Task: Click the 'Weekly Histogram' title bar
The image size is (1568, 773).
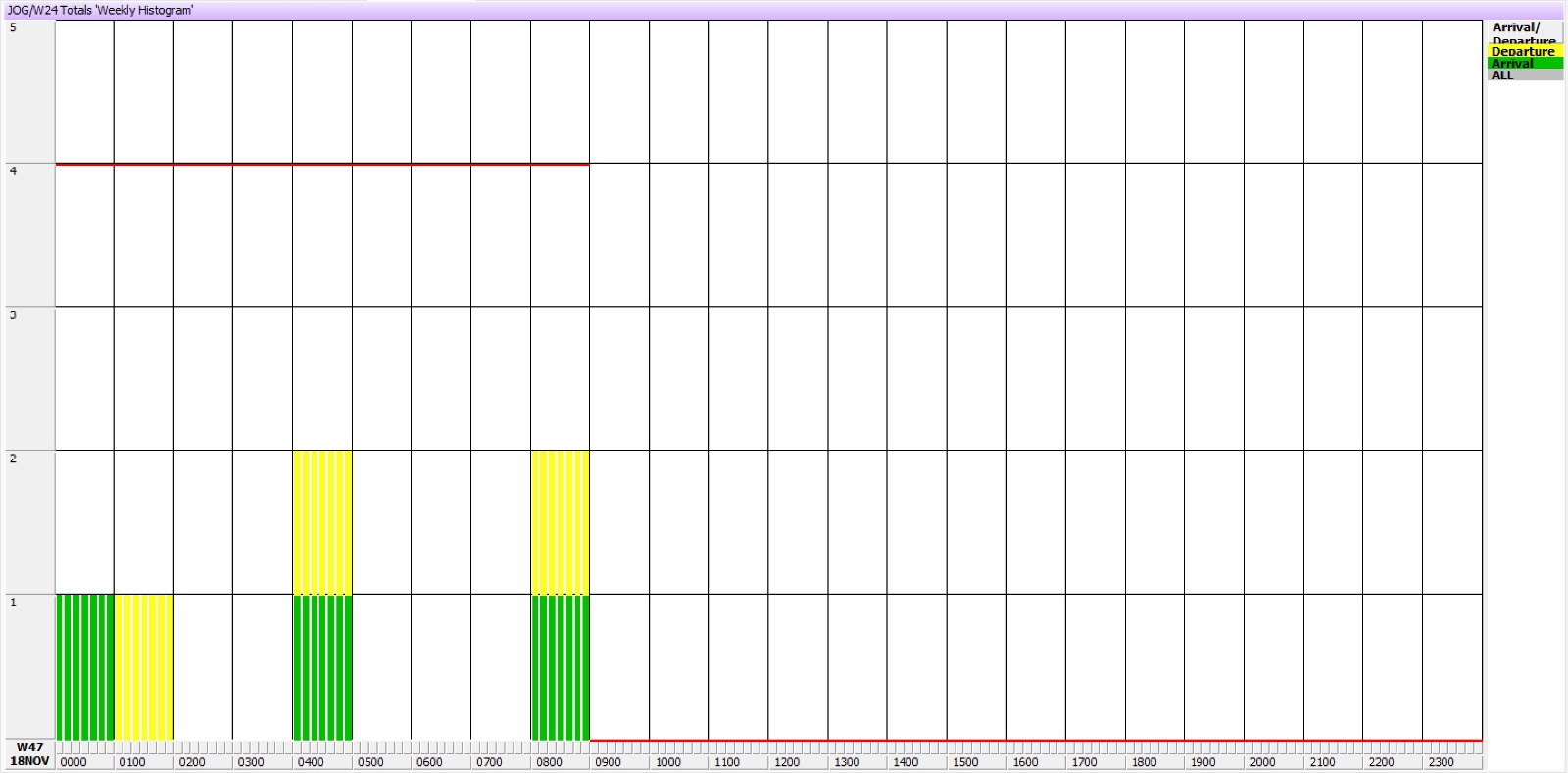Action: coord(100,10)
